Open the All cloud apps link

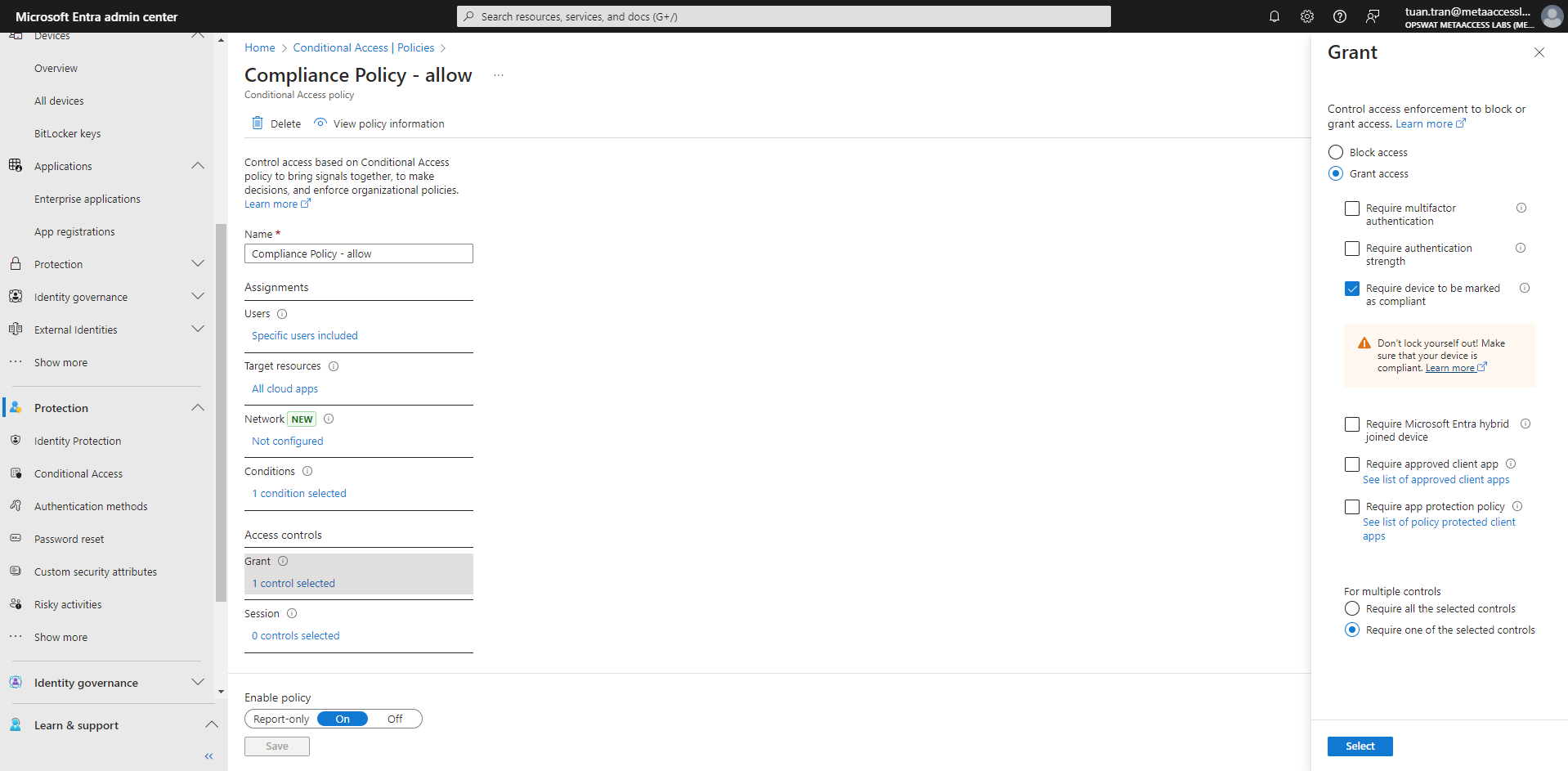pyautogui.click(x=284, y=388)
